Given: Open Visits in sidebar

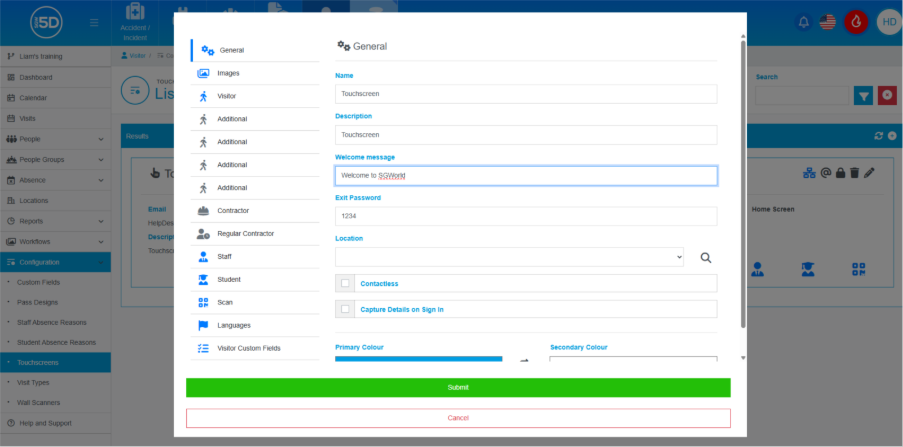Looking at the screenshot, I should (55, 119).
